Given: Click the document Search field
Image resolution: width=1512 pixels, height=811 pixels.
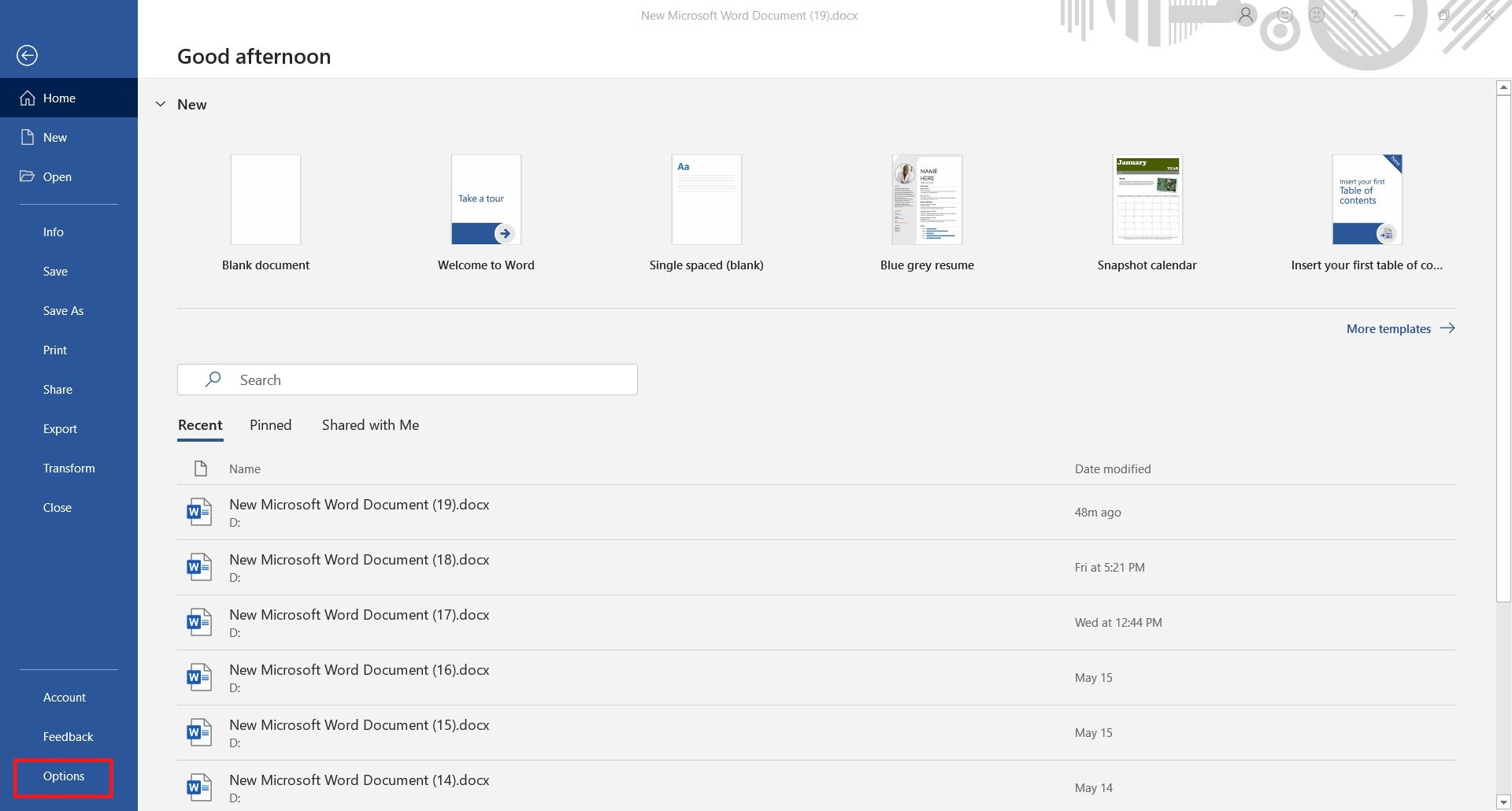Looking at the screenshot, I should click(407, 380).
